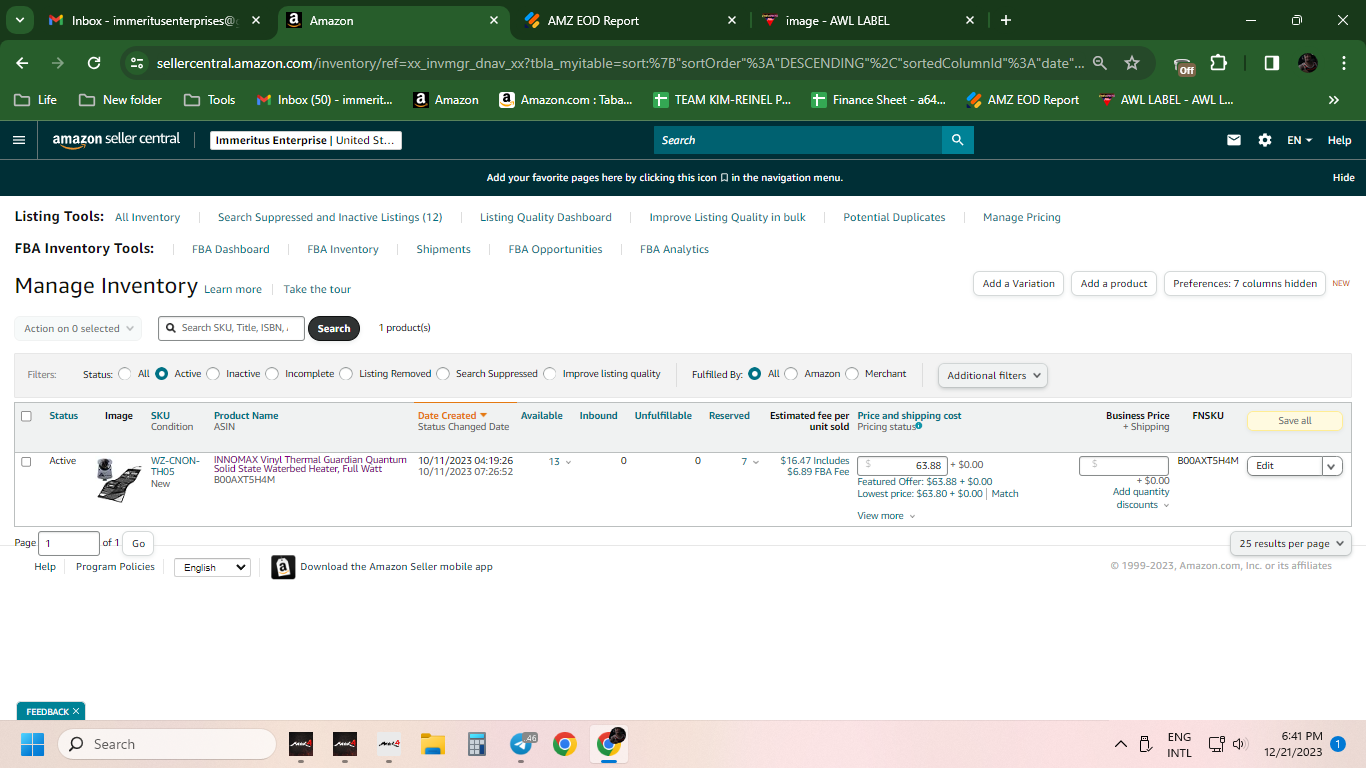Click the page number input field

click(x=69, y=543)
